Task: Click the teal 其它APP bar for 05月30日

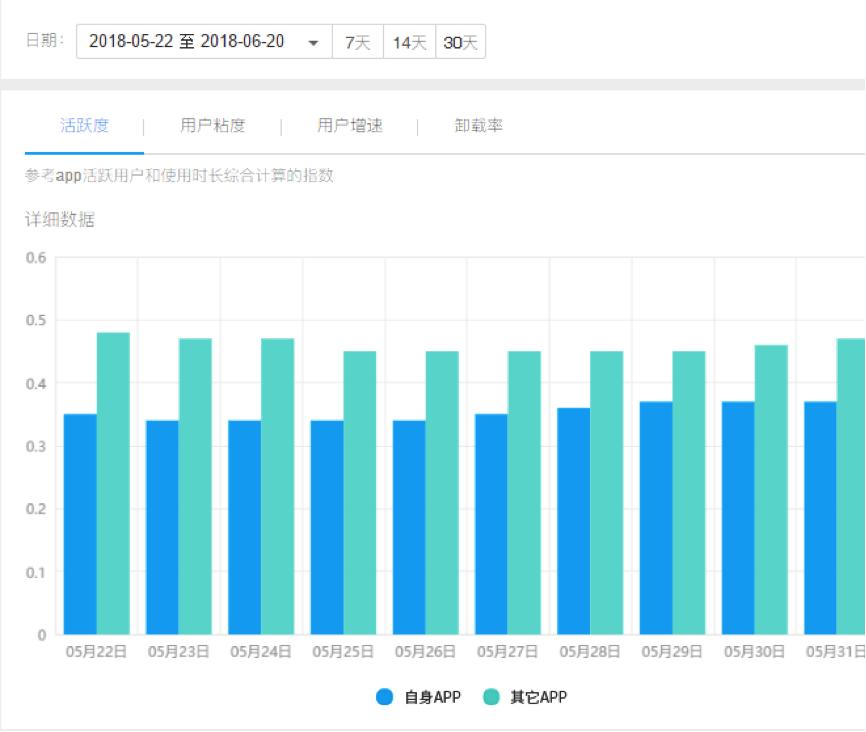Action: pyautogui.click(x=771, y=489)
